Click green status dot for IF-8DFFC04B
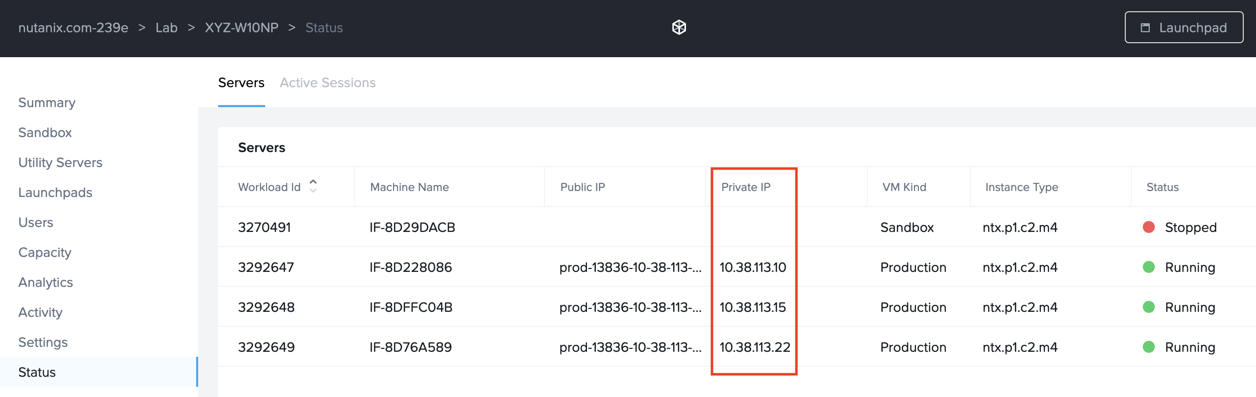The image size is (1256, 397). pyautogui.click(x=1149, y=307)
